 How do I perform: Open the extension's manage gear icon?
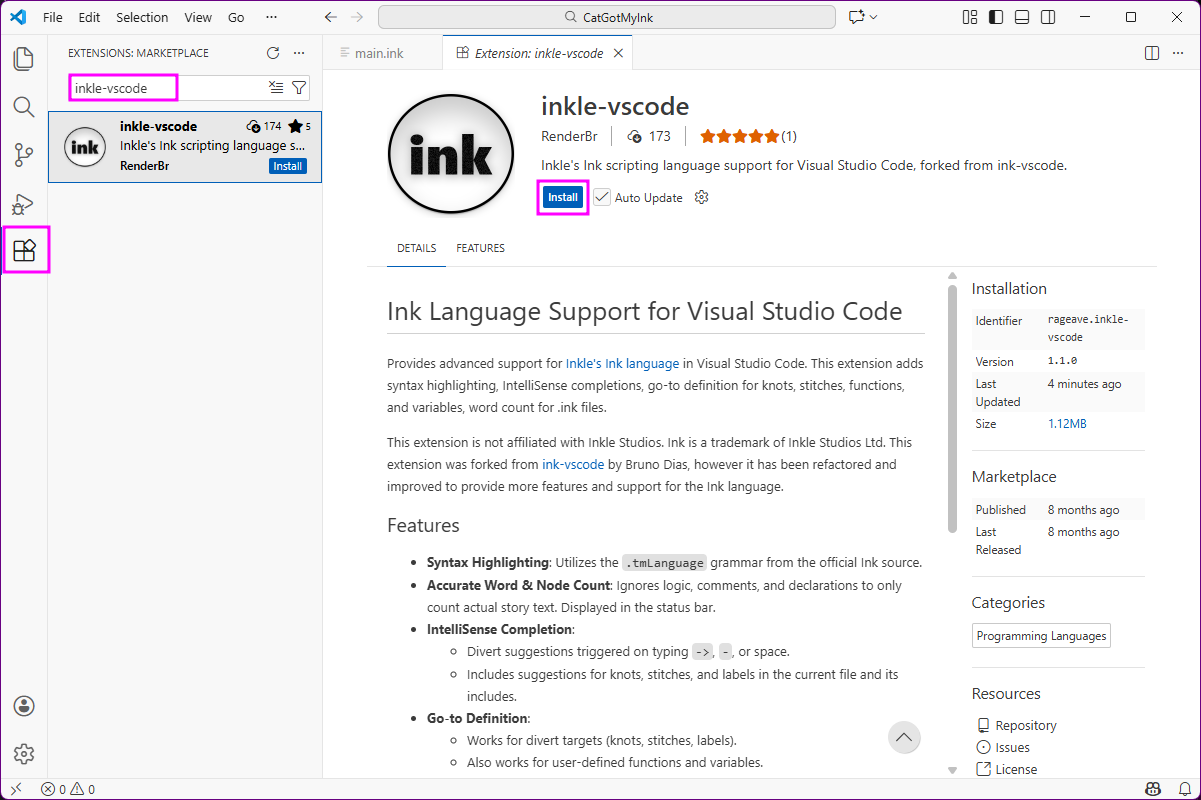click(701, 197)
